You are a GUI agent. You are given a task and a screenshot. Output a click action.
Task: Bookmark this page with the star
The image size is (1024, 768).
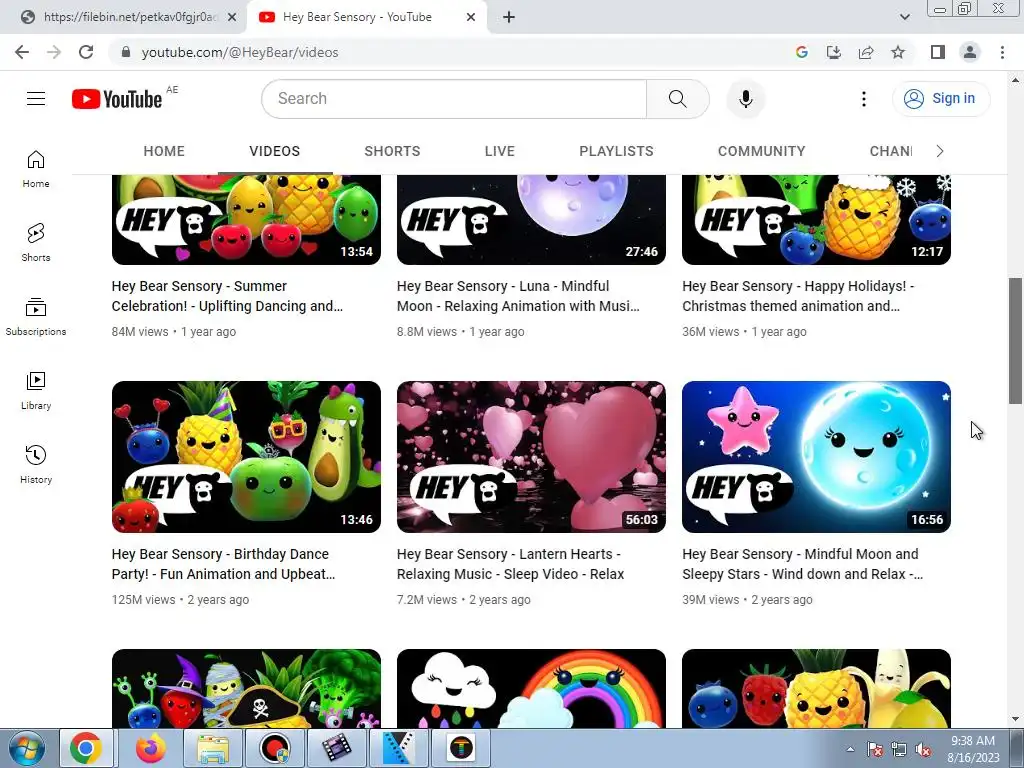point(898,52)
